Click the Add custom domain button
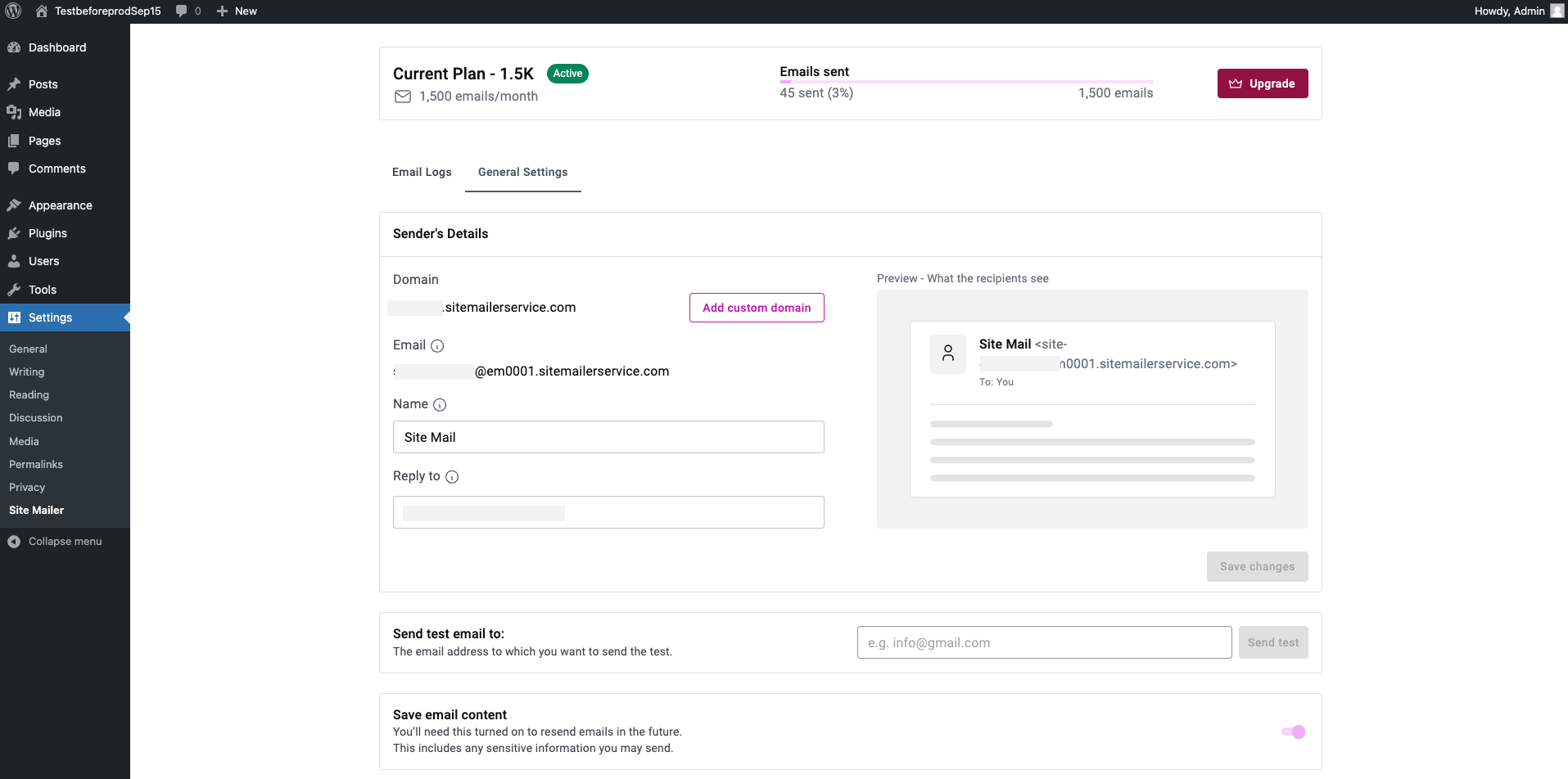Viewport: 1568px width, 779px height. tap(757, 308)
